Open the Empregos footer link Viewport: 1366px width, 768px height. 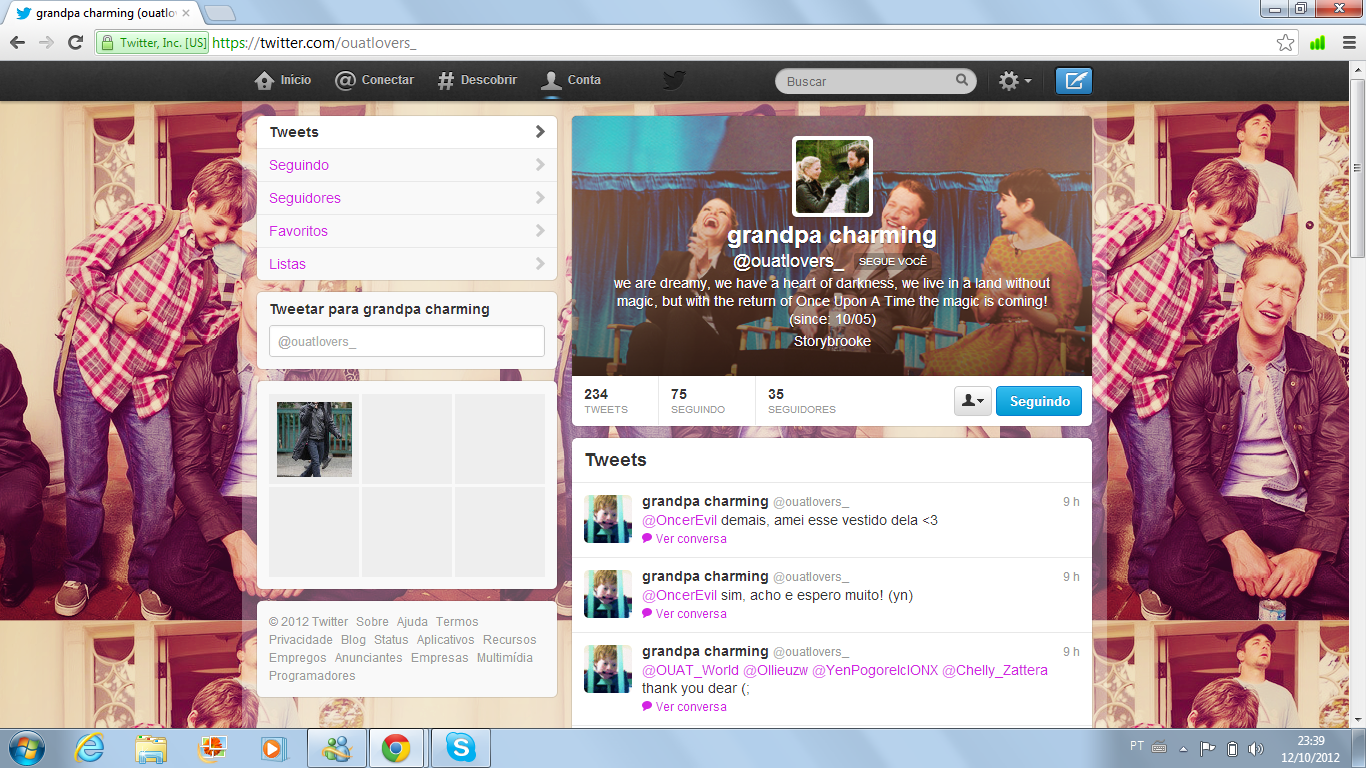tap(298, 658)
